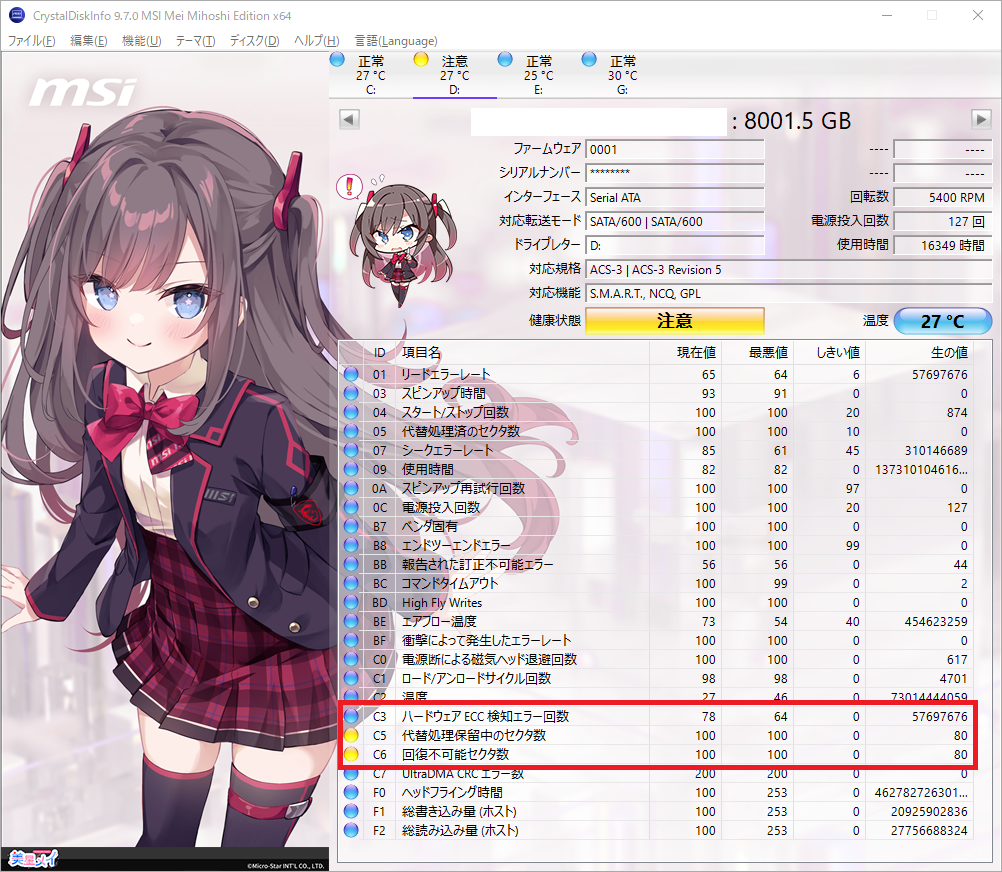This screenshot has width=1002, height=872.
Task: Click status orb for High Fly Writes row
Action: pyautogui.click(x=351, y=602)
